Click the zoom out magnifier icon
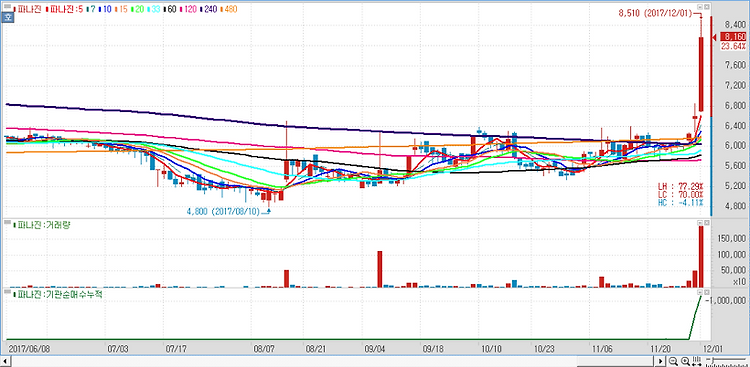The height and width of the screenshot is (367, 750). coord(673,361)
